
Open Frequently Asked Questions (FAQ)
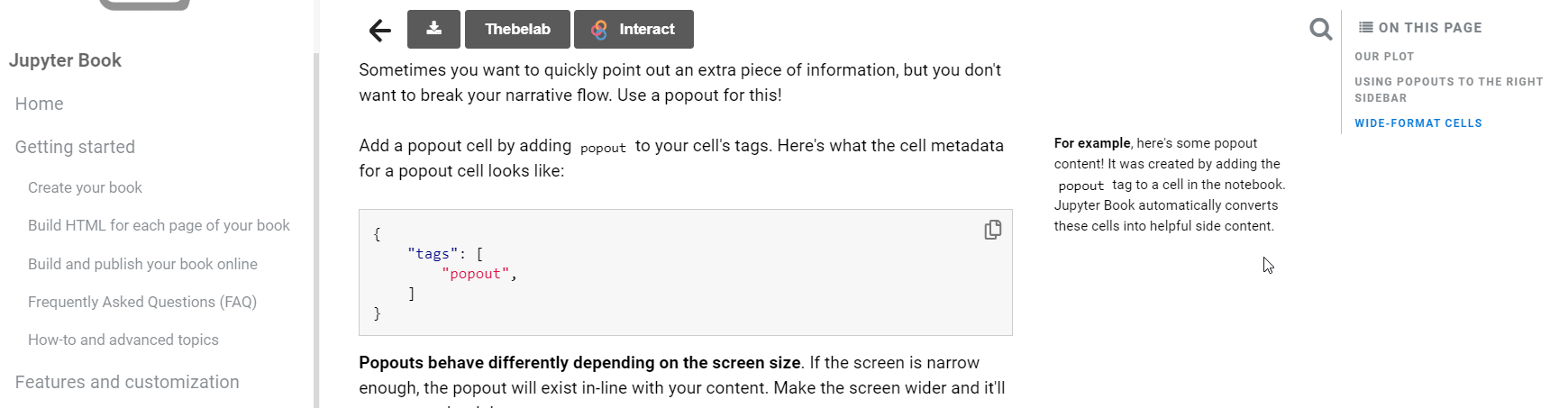pyautogui.click(x=142, y=302)
